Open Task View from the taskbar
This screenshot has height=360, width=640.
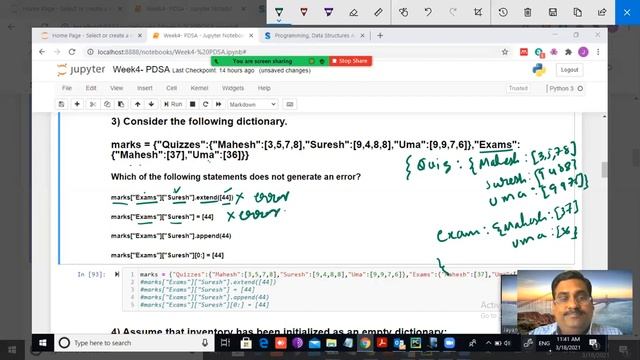click(x=225, y=343)
